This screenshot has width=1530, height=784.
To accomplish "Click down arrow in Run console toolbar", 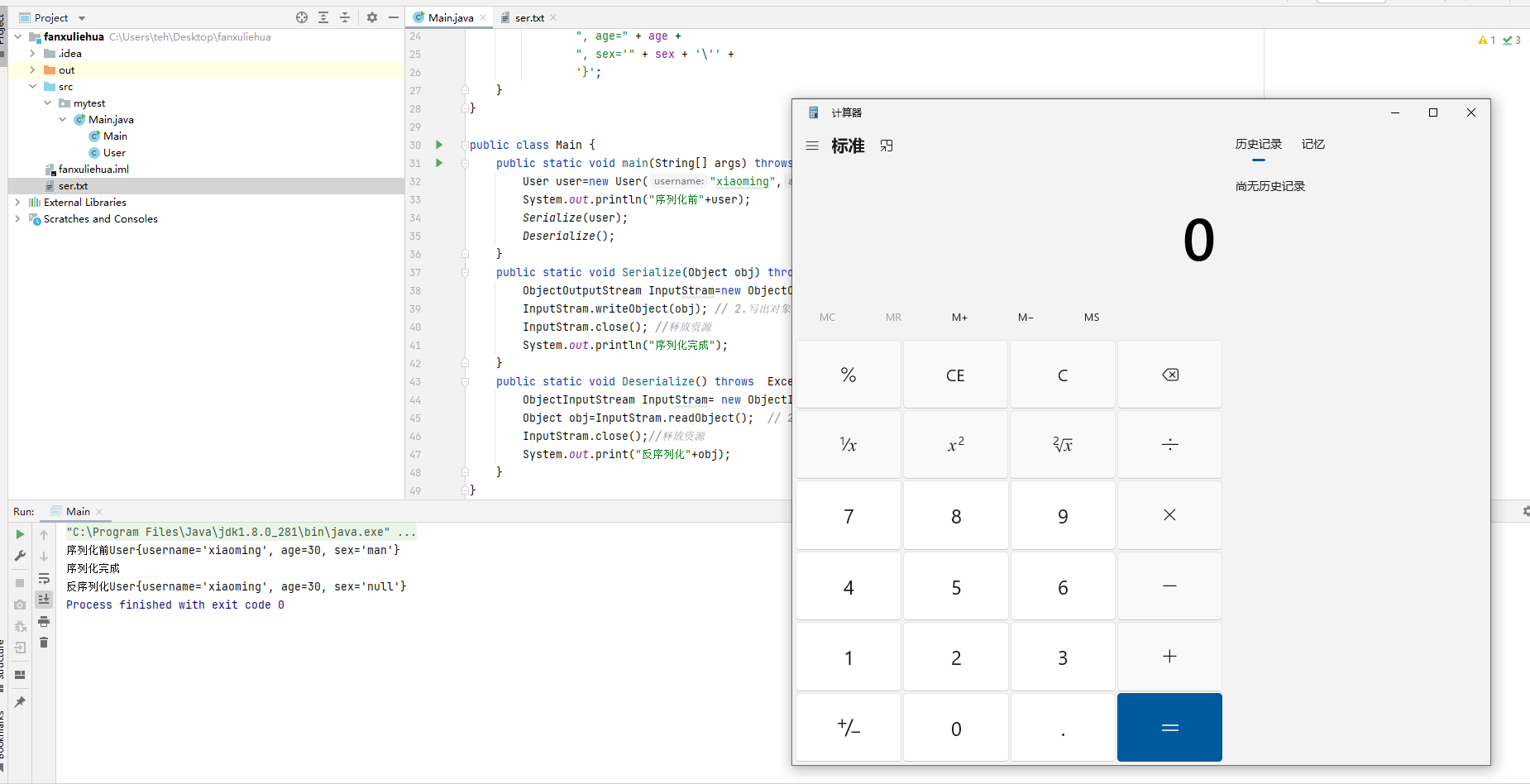I will [x=44, y=557].
